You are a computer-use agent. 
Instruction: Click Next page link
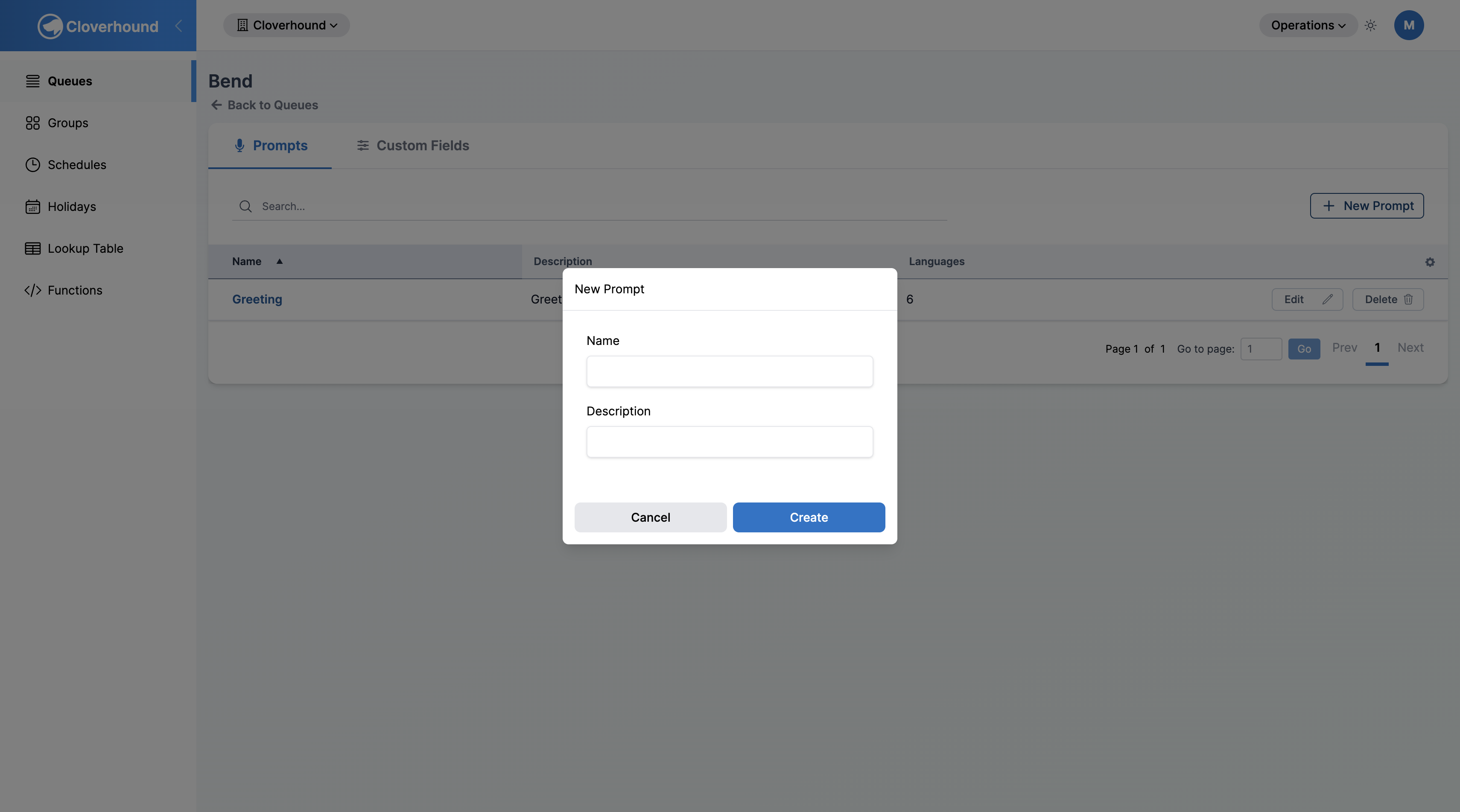point(1410,348)
